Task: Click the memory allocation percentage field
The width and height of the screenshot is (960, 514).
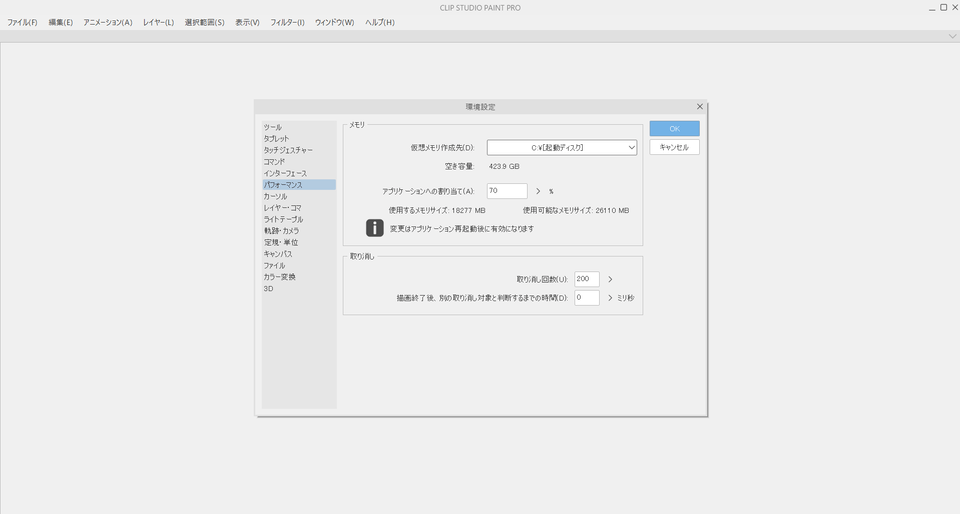Action: (507, 191)
